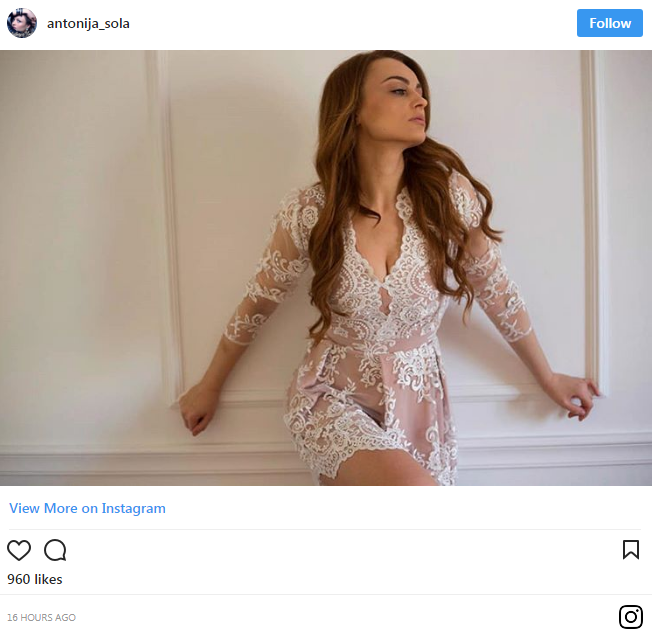This screenshot has width=652, height=636.
Task: Add a comment using the bubble icon
Action: 55,550
